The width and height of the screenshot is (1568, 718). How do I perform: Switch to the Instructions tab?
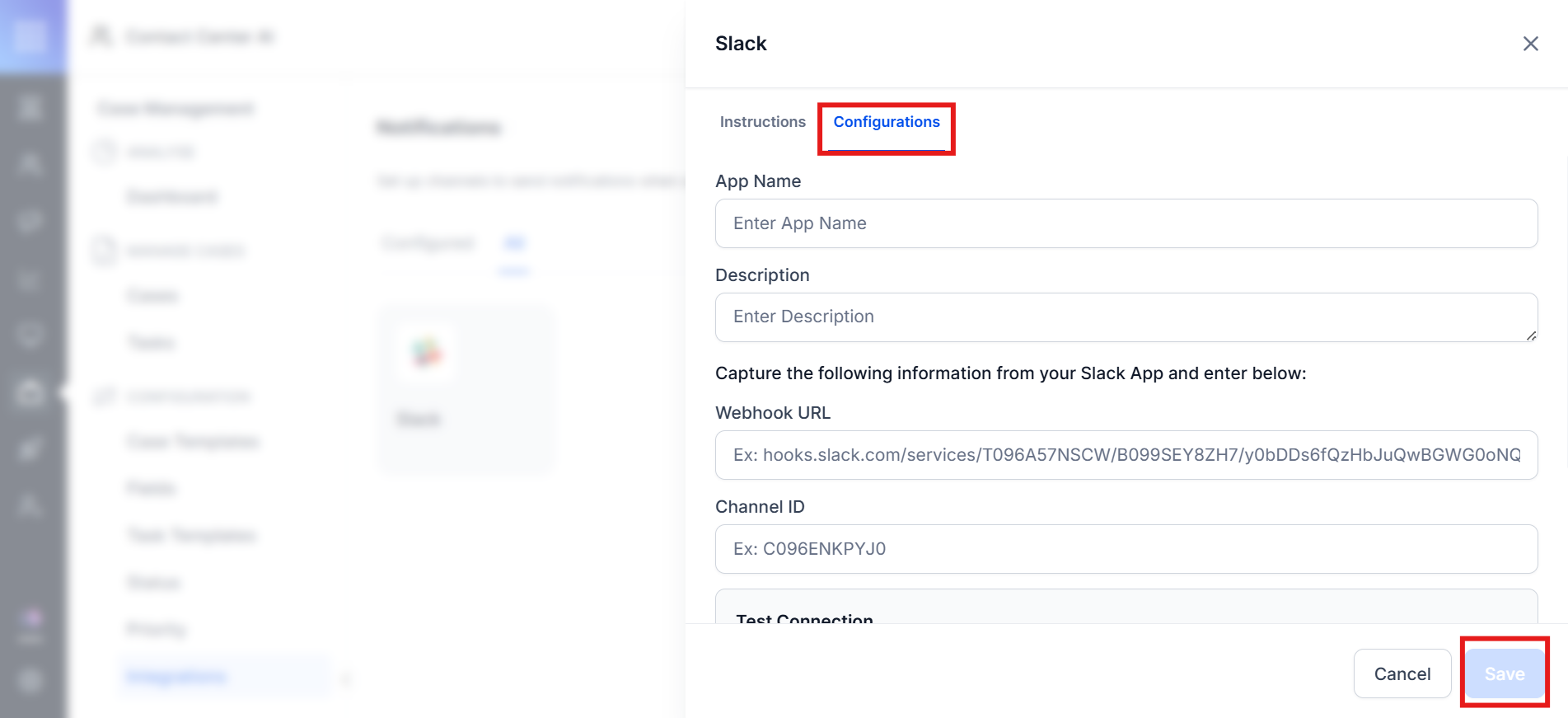click(x=762, y=122)
